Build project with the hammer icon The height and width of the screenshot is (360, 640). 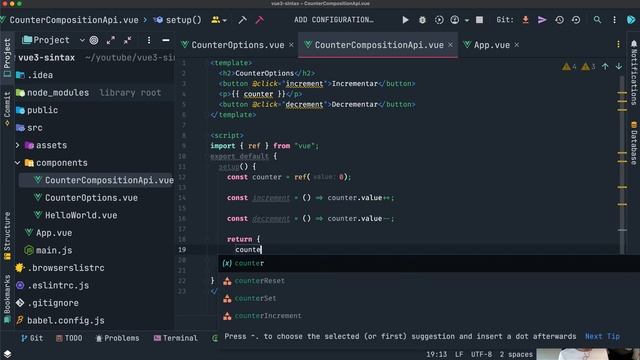point(242,20)
